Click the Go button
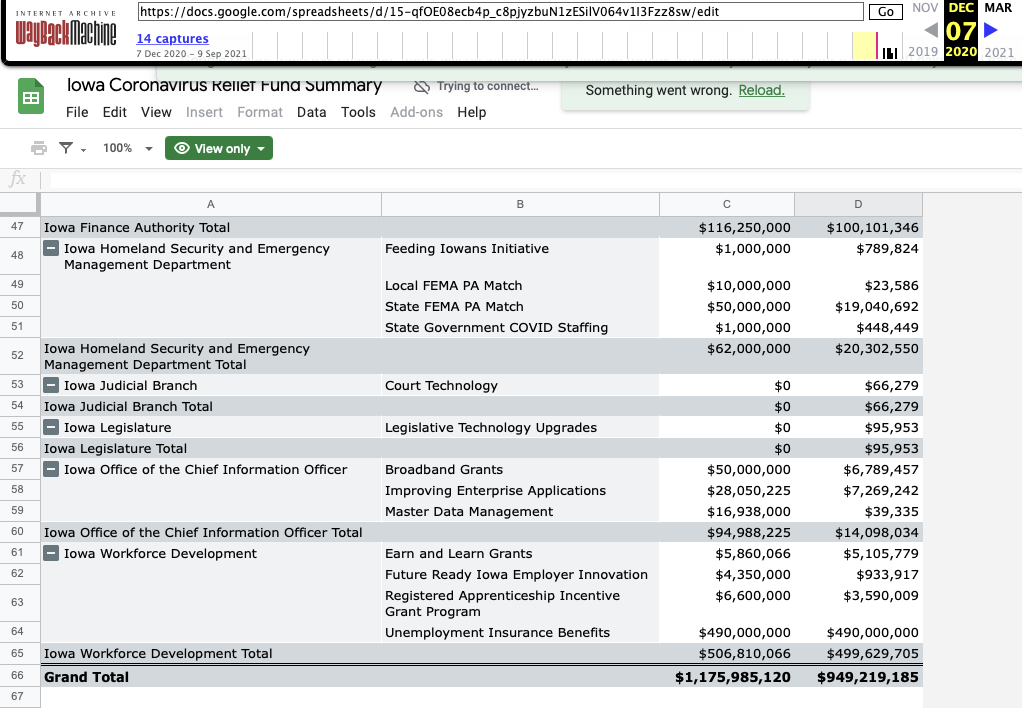This screenshot has height=708, width=1022. [886, 12]
